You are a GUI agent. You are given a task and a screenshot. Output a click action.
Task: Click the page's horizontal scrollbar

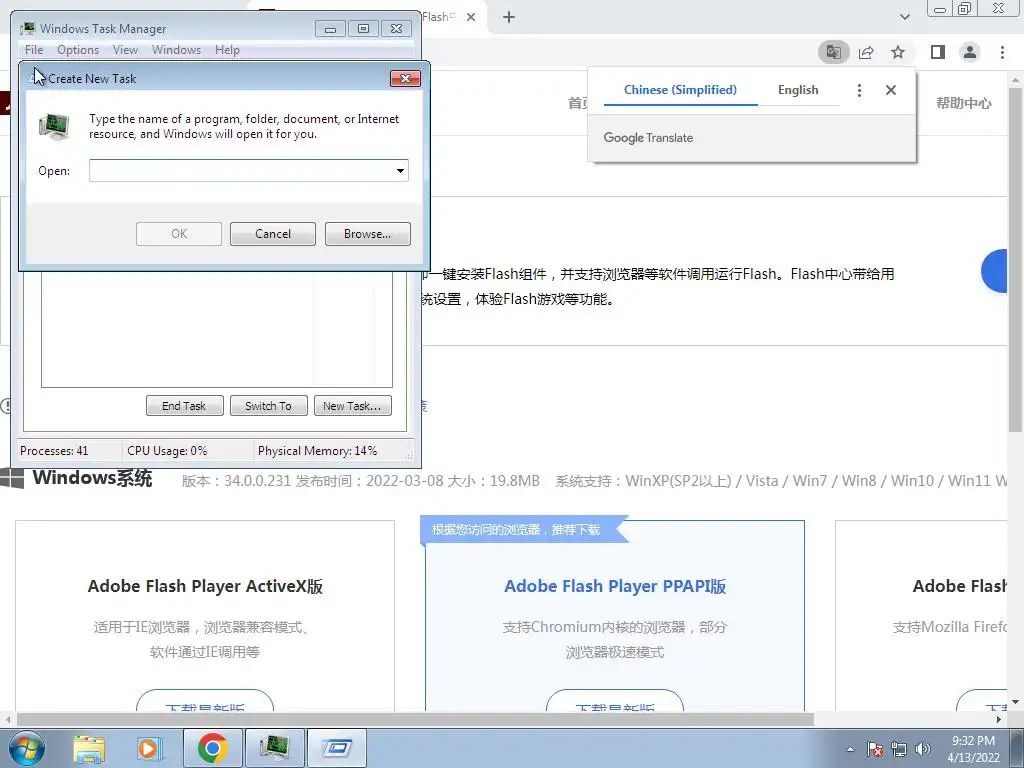(415, 719)
